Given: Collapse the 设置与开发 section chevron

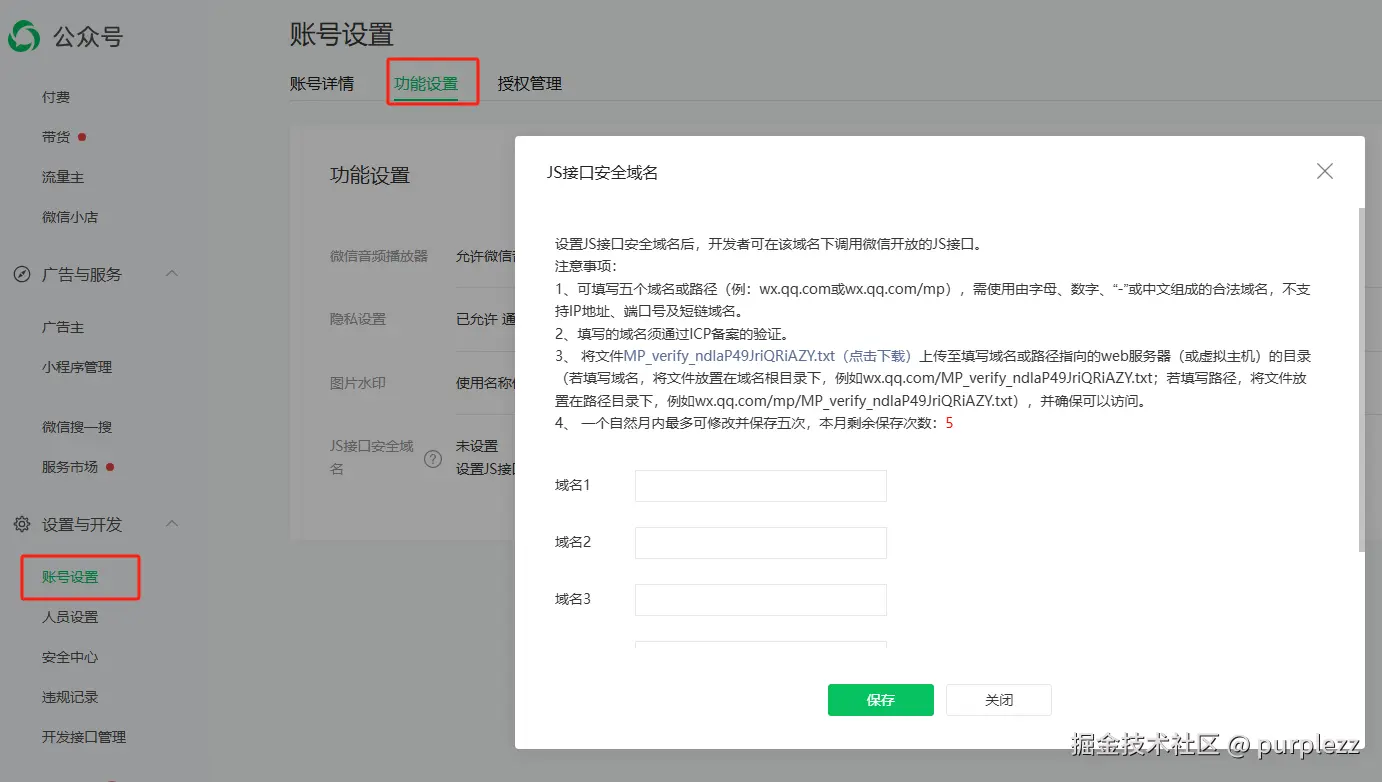Looking at the screenshot, I should 172,523.
